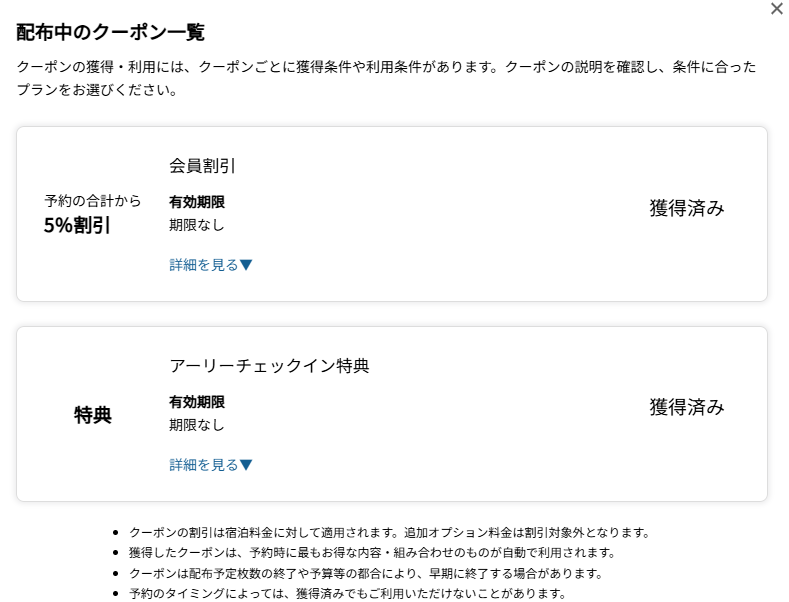The width and height of the screenshot is (789, 602).
Task: Expand 詳細を見る for アーリーチェックイン特典 coupon
Action: point(211,465)
